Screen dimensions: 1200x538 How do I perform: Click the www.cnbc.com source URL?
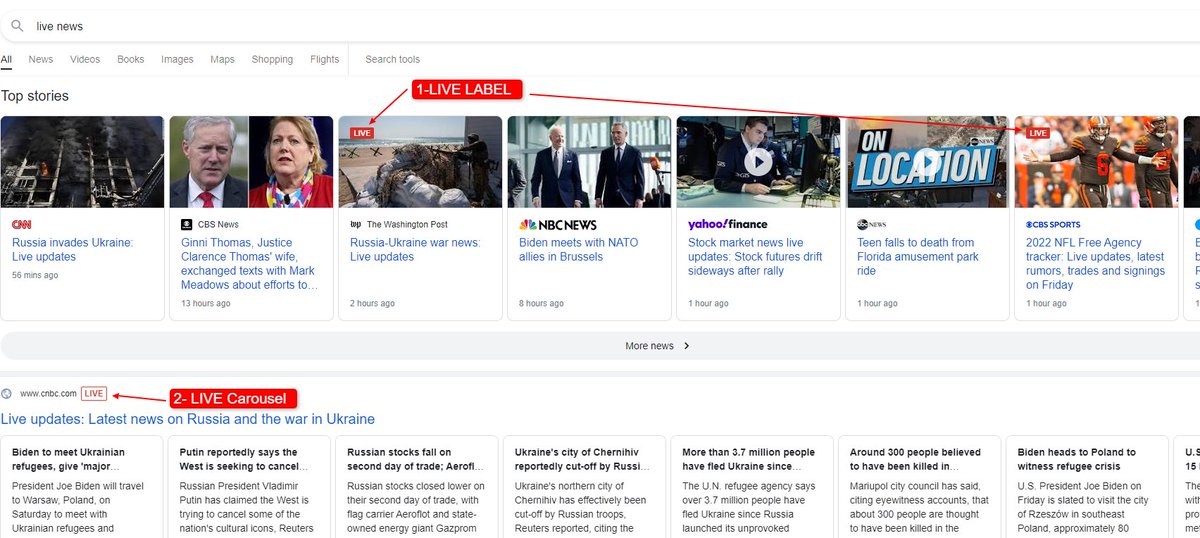click(48, 394)
